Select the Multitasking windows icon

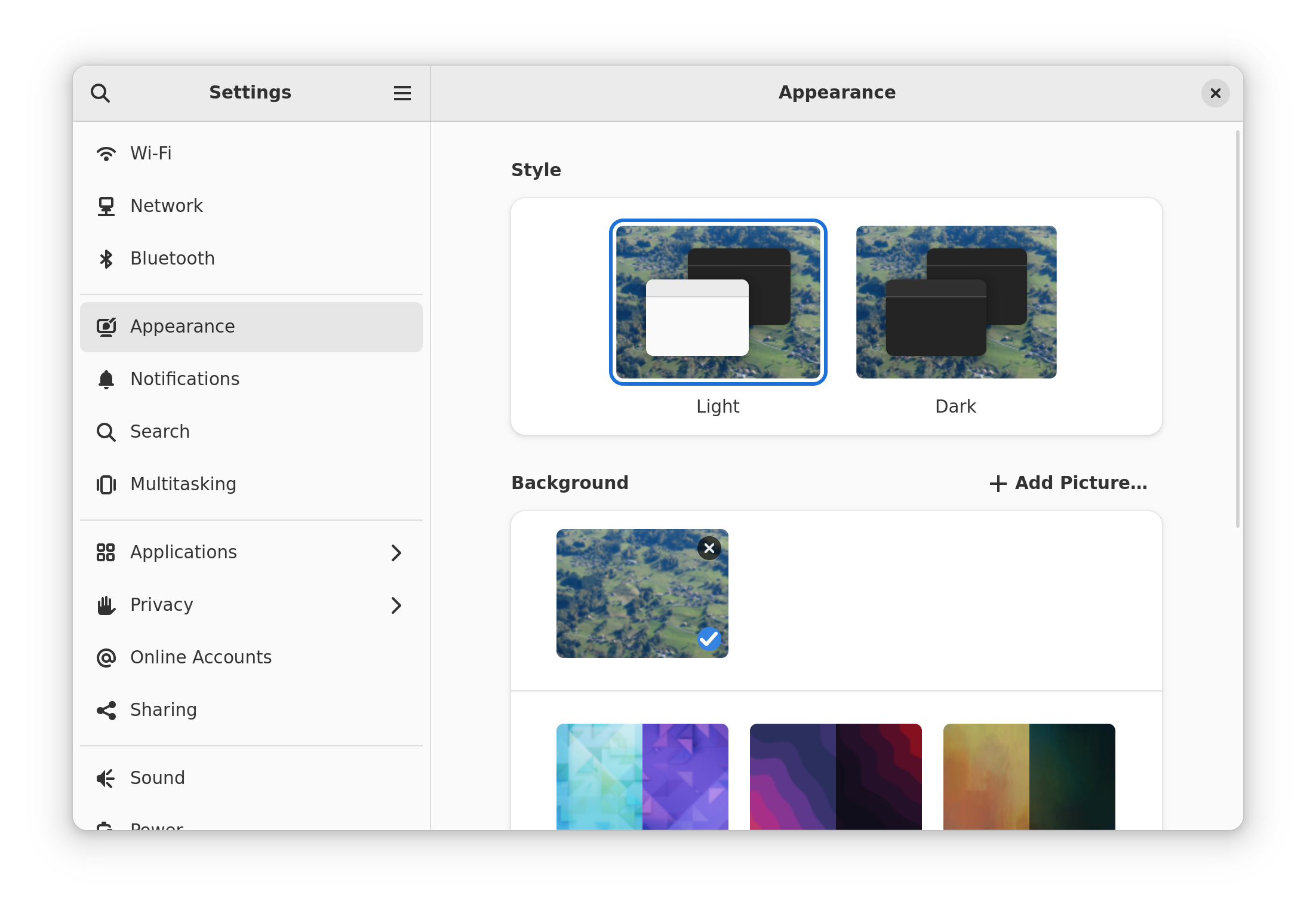(106, 484)
